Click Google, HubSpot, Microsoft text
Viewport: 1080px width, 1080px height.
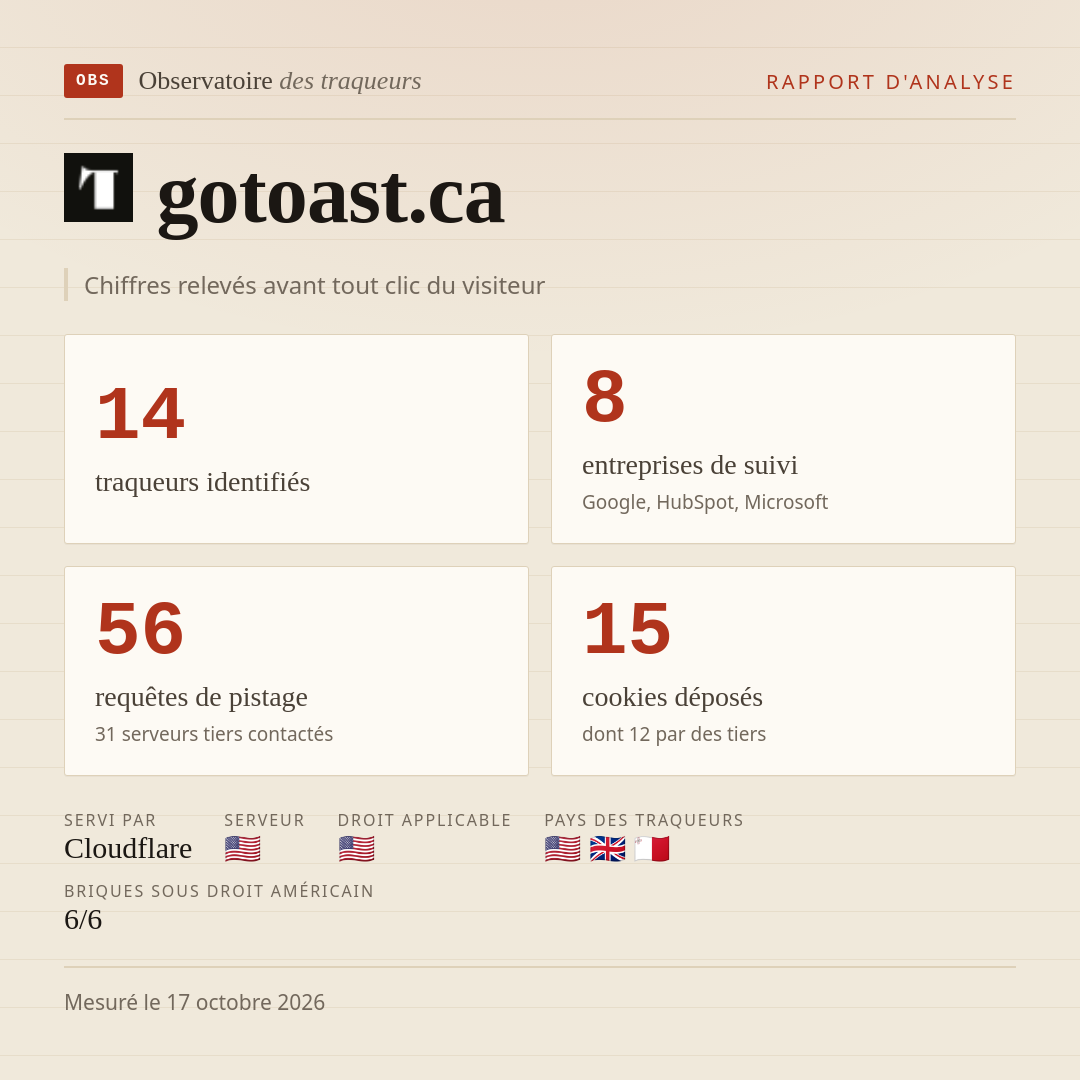click(x=705, y=502)
